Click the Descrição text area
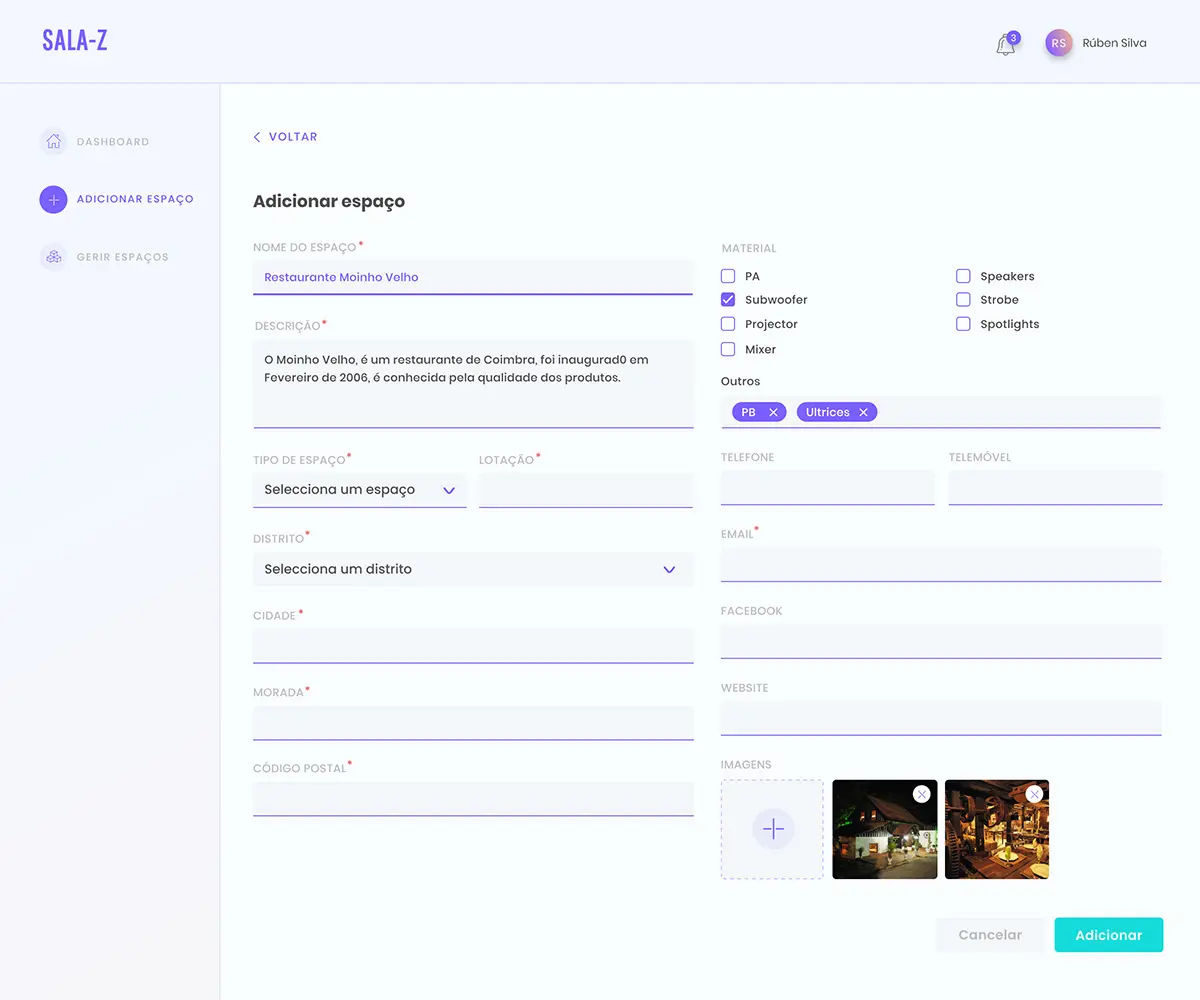The height and width of the screenshot is (1000, 1200). (x=473, y=384)
